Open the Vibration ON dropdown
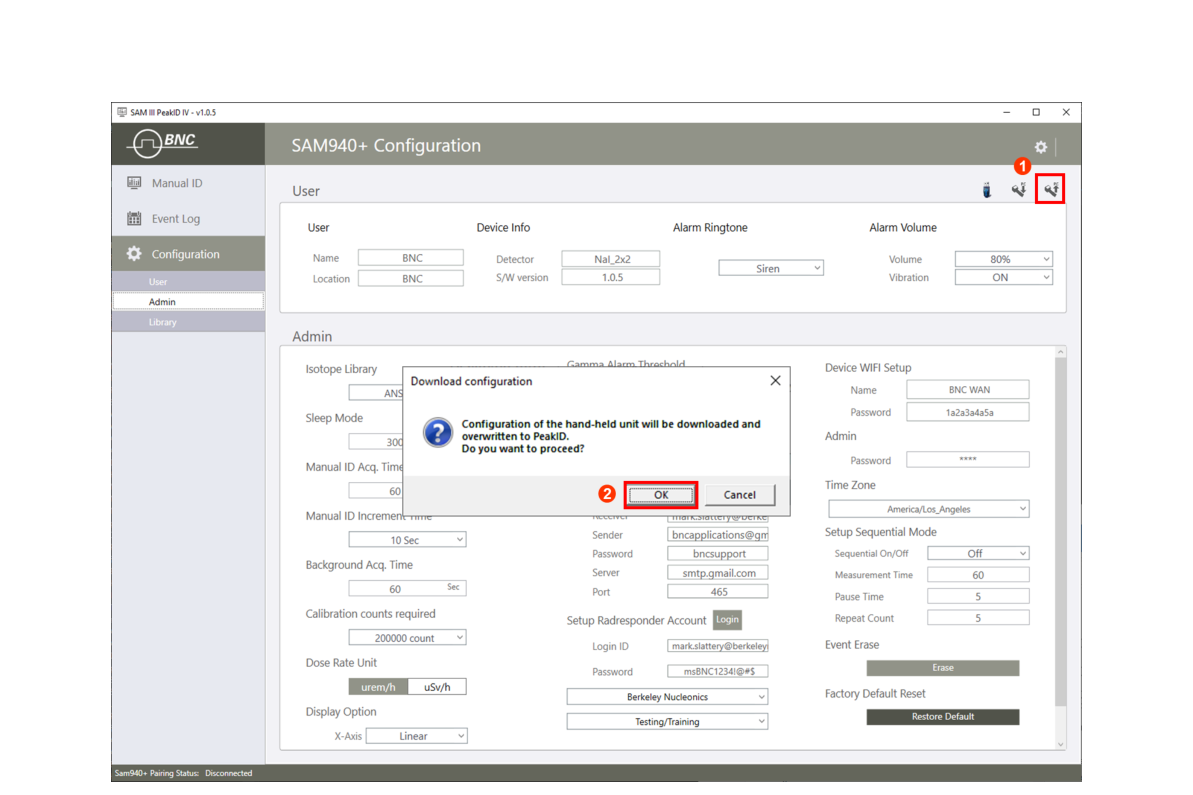The height and width of the screenshot is (795, 1193). click(x=1004, y=278)
